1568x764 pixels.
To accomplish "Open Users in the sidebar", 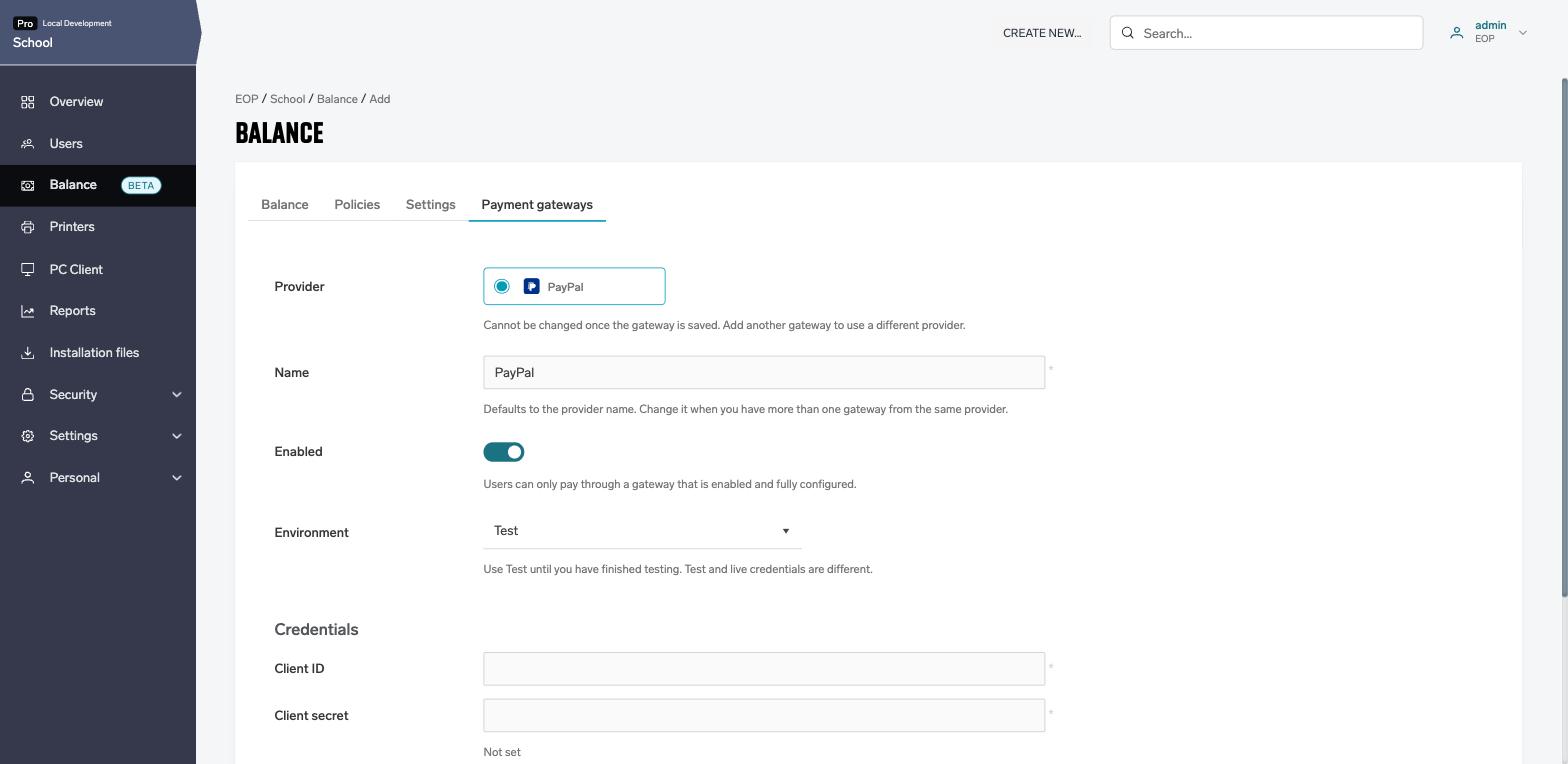I will tap(98, 144).
